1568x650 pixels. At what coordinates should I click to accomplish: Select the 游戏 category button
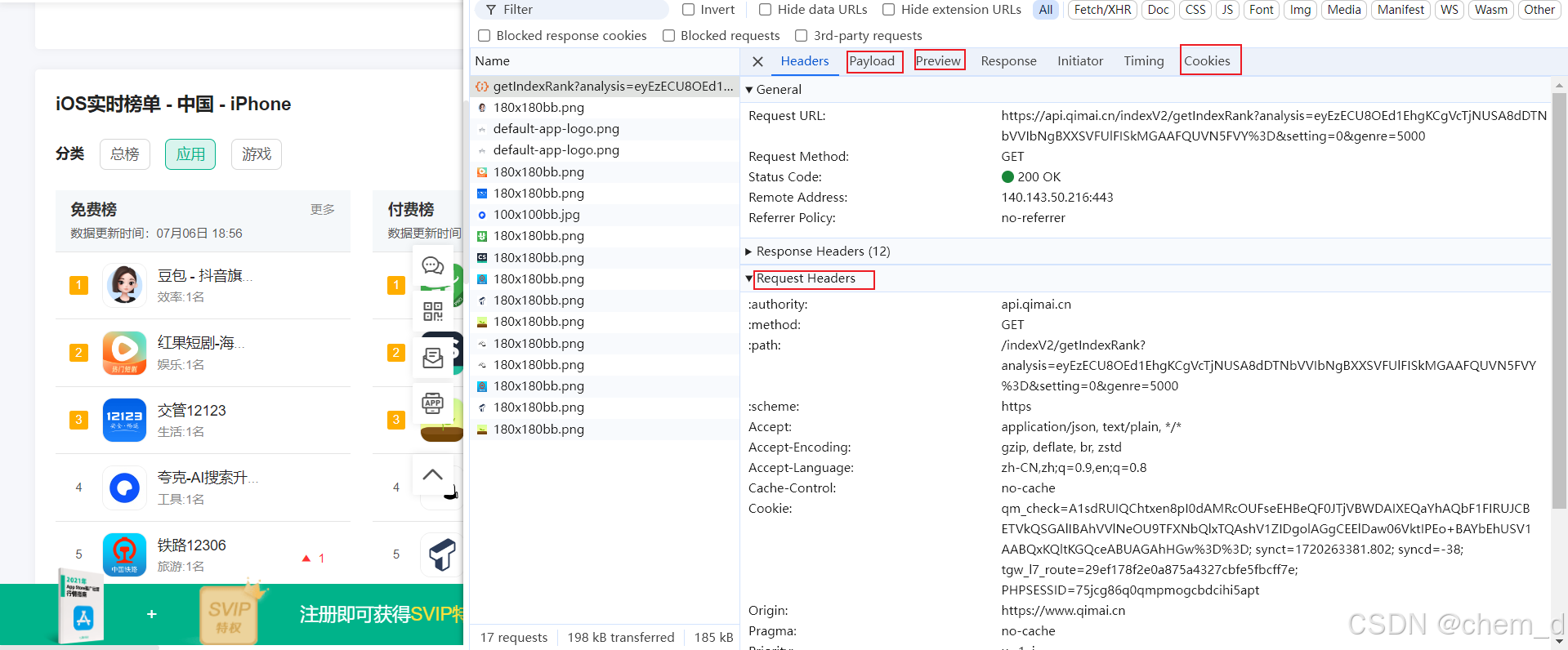click(x=257, y=154)
